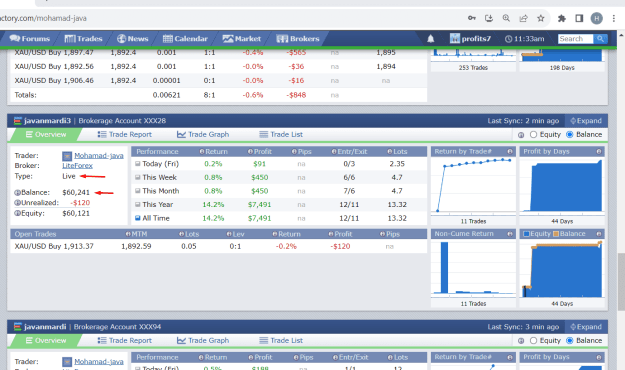Open the browser three-dot menu
This screenshot has width=625, height=370.
[614, 18]
